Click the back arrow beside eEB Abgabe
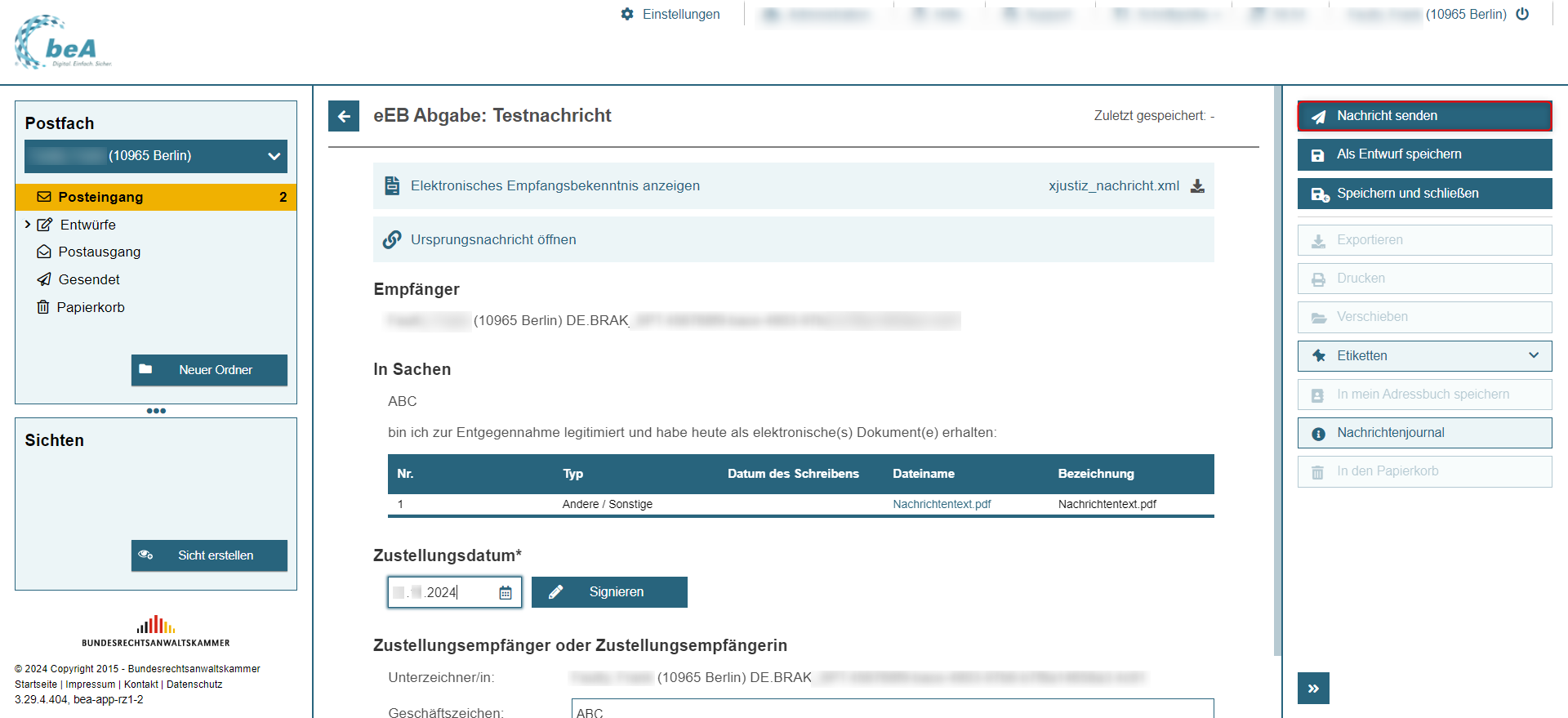 (x=344, y=116)
